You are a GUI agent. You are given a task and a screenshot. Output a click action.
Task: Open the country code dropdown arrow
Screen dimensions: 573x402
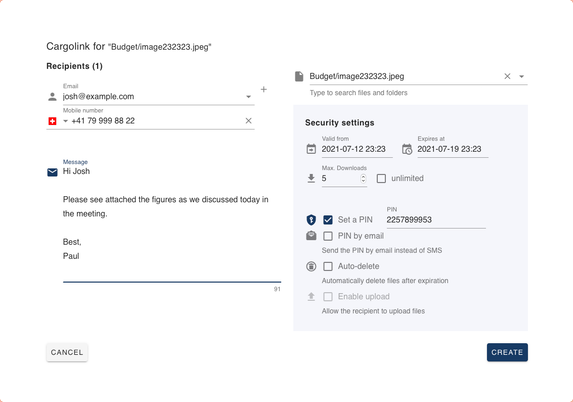65,121
